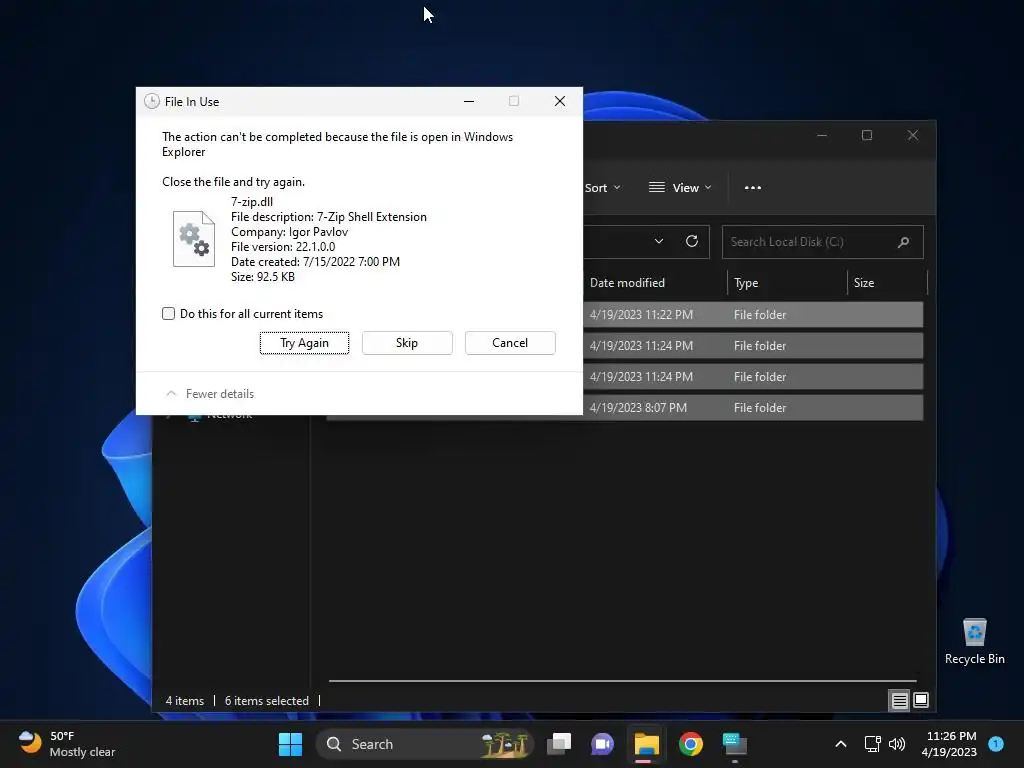Viewport: 1024px width, 768px height.
Task: Open the notification badge
Action: 996,743
